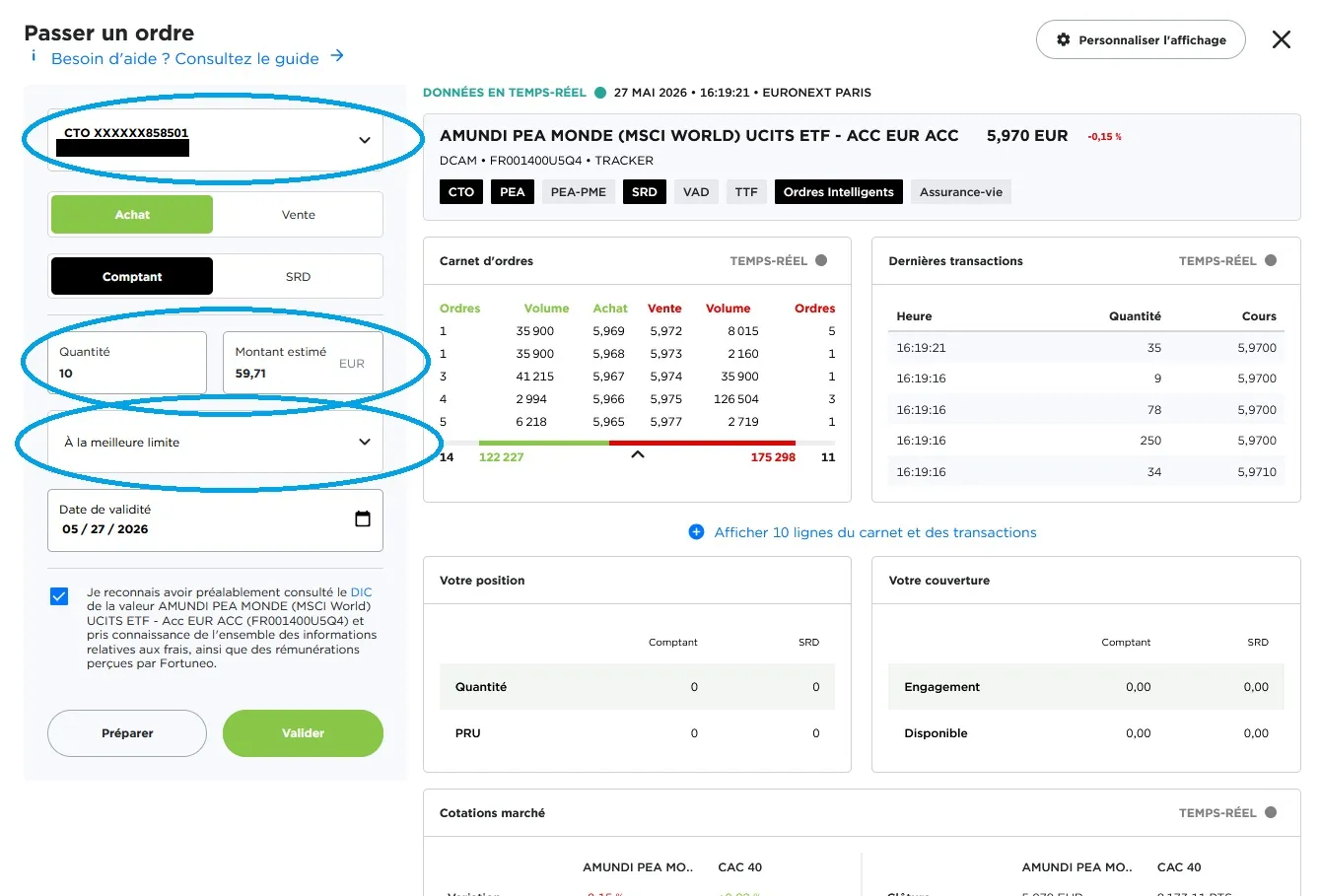1320x896 pixels.
Task: Click total buy volume 122 227
Action: point(501,457)
